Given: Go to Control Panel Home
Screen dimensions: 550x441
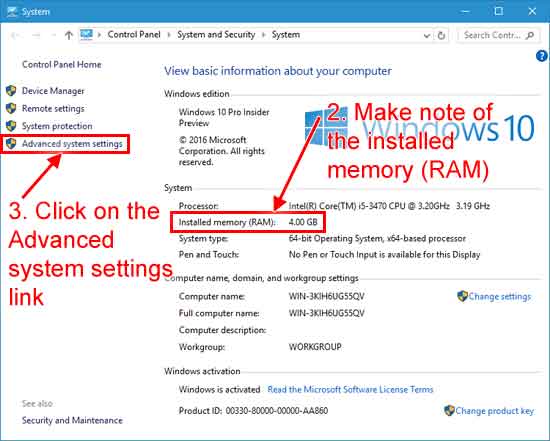Looking at the screenshot, I should pyautogui.click(x=62, y=65).
